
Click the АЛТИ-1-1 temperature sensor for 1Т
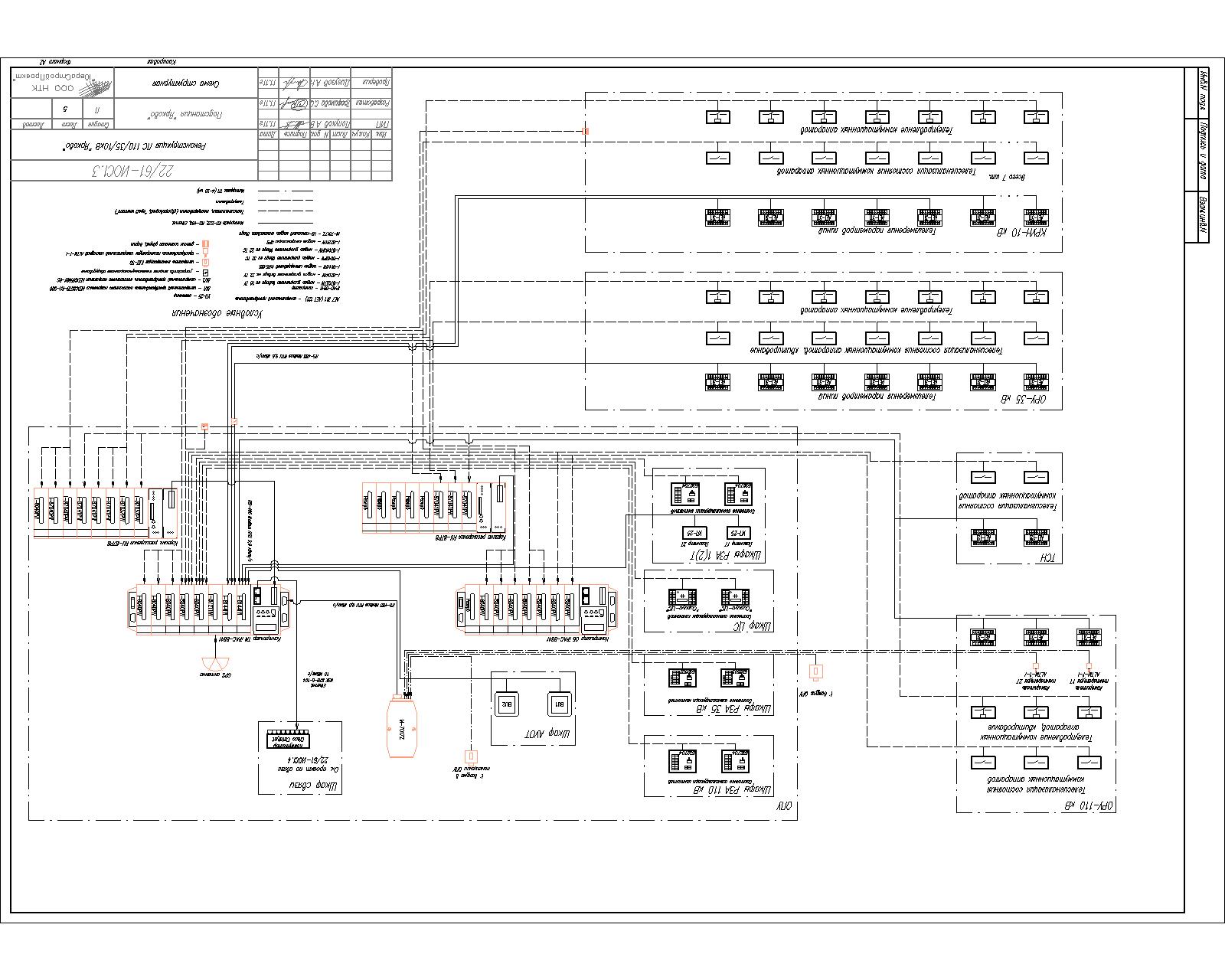[1089, 667]
